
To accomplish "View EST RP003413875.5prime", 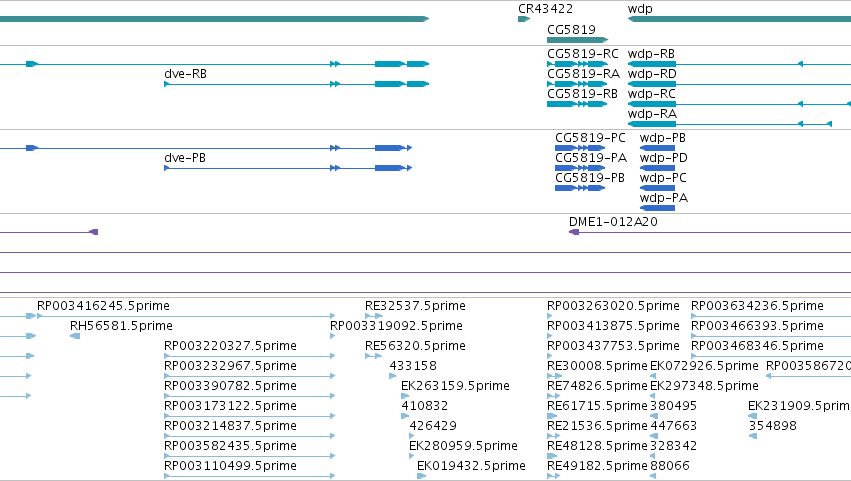I will [x=613, y=326].
